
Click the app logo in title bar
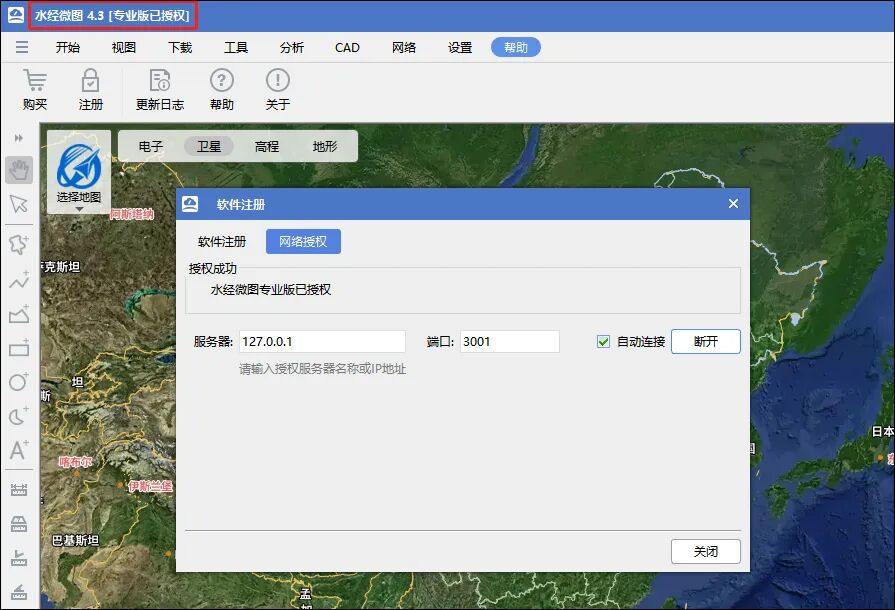[x=16, y=15]
